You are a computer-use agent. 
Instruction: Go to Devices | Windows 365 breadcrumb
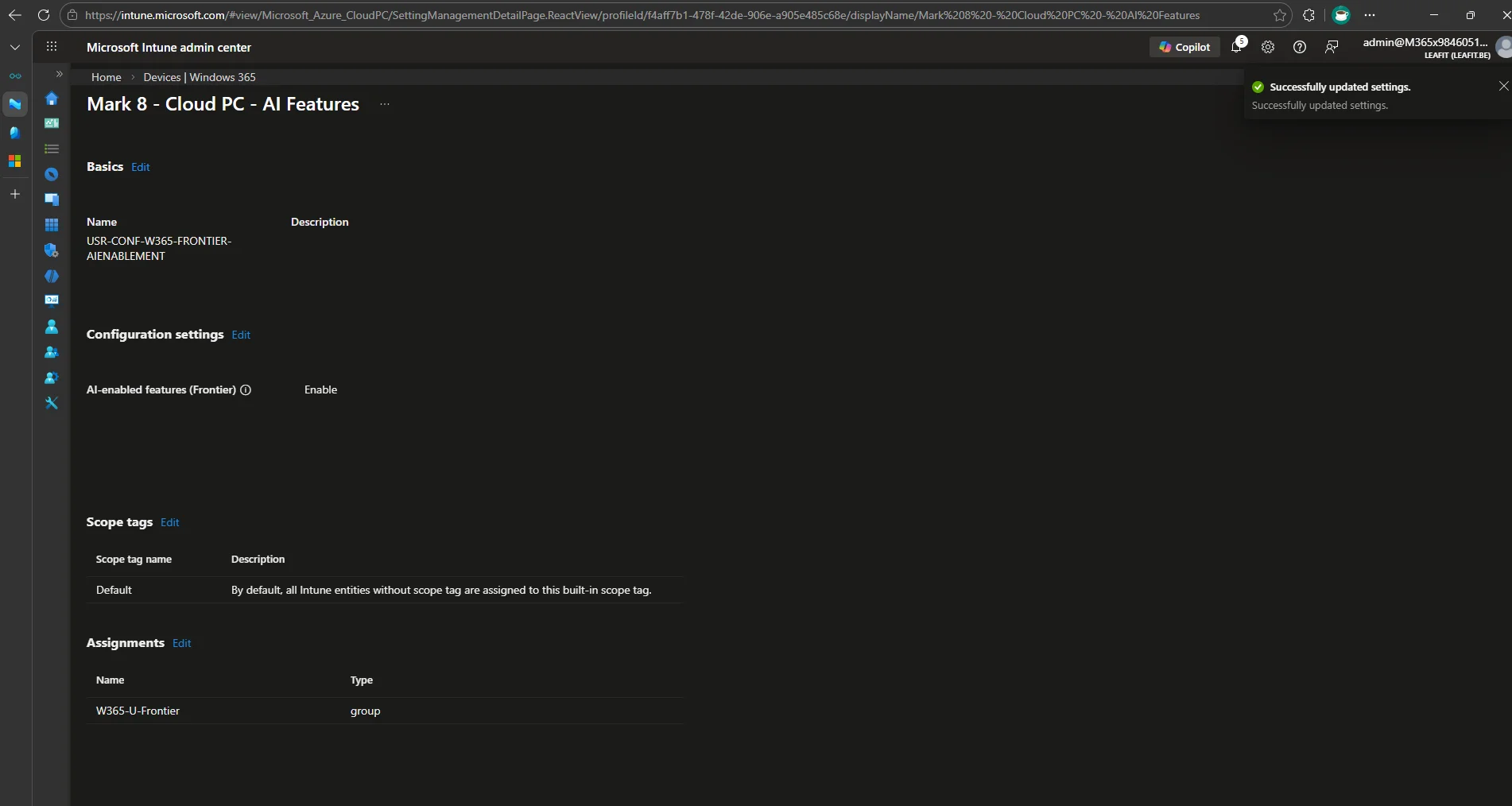click(200, 77)
